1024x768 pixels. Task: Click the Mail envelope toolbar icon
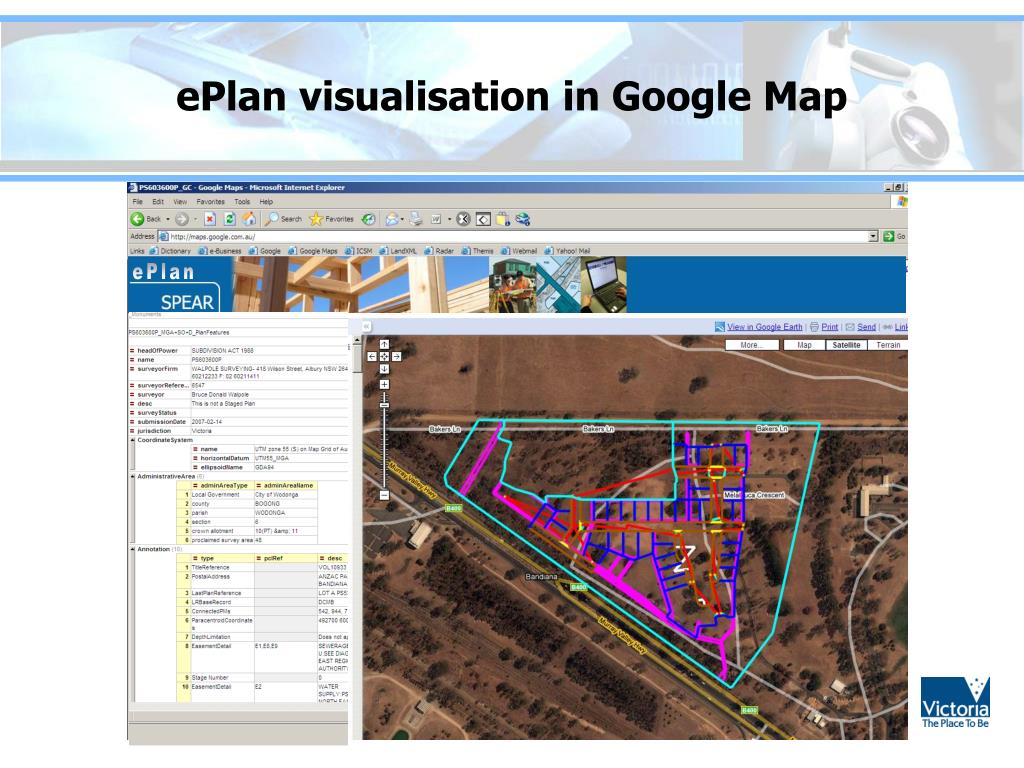[x=392, y=219]
